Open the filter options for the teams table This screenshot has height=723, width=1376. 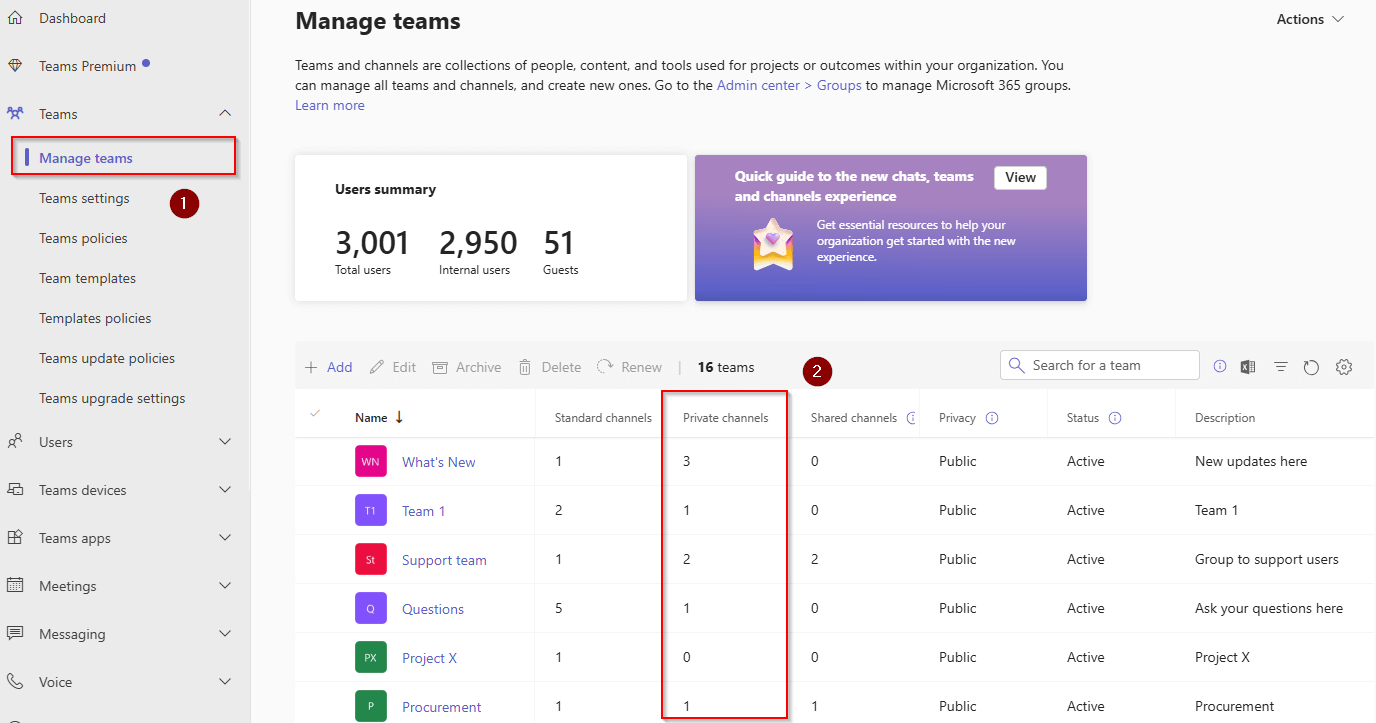[x=1280, y=366]
